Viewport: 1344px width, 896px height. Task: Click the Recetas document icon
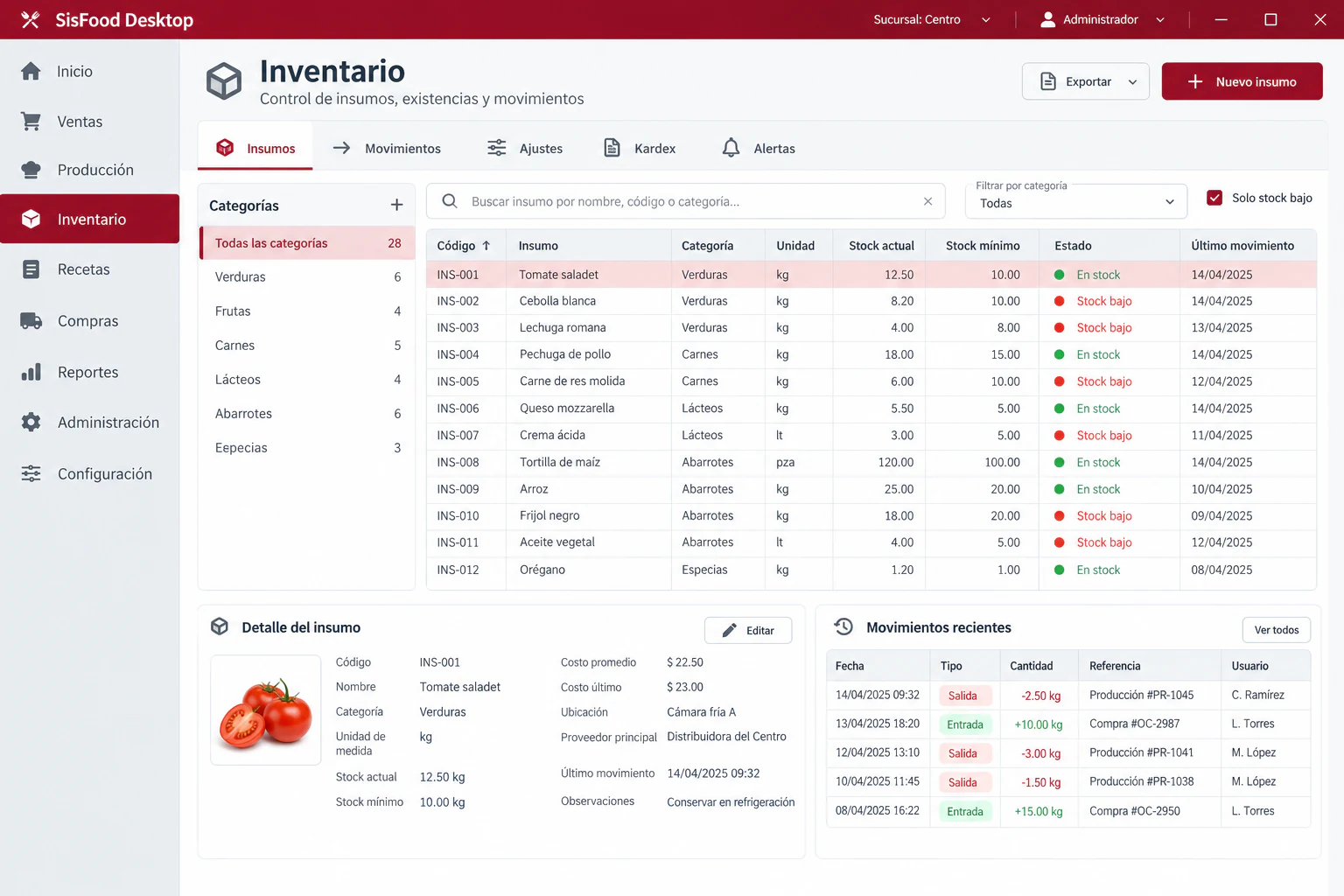click(x=31, y=269)
